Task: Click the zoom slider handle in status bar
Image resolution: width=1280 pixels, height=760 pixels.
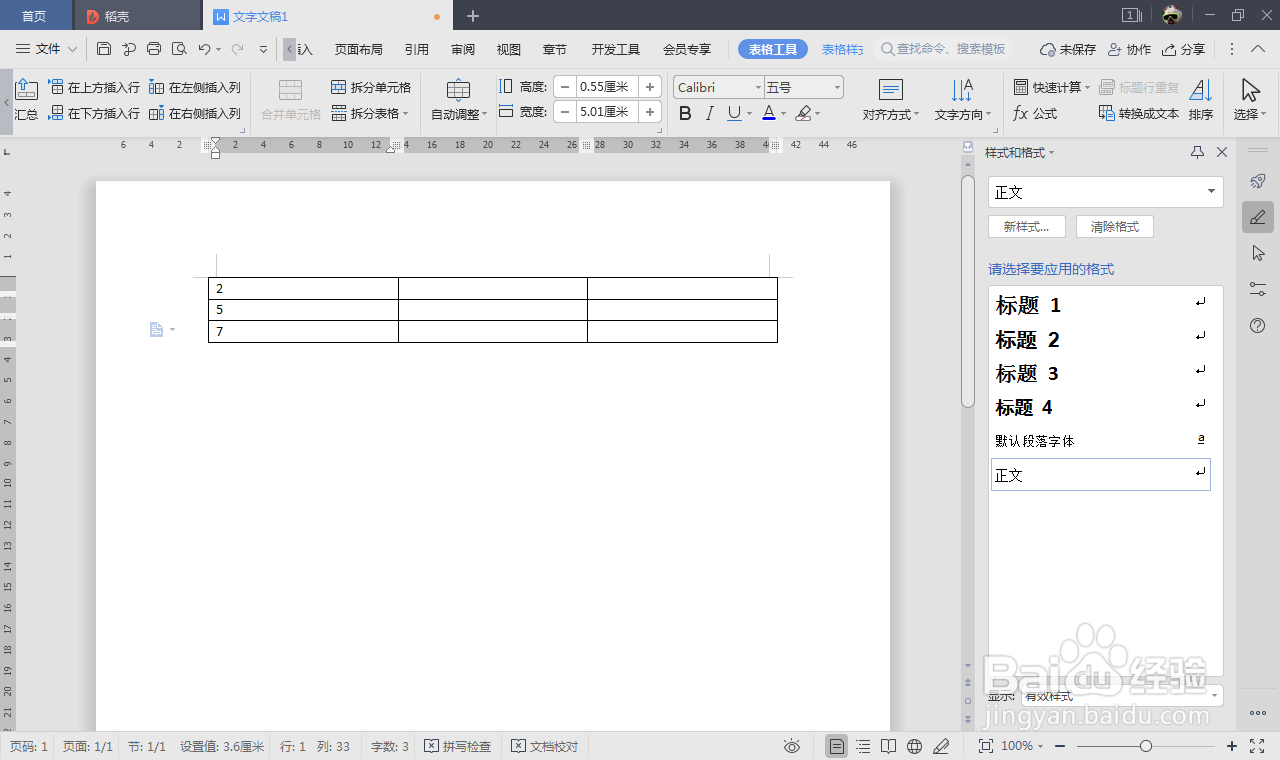Action: click(1146, 746)
